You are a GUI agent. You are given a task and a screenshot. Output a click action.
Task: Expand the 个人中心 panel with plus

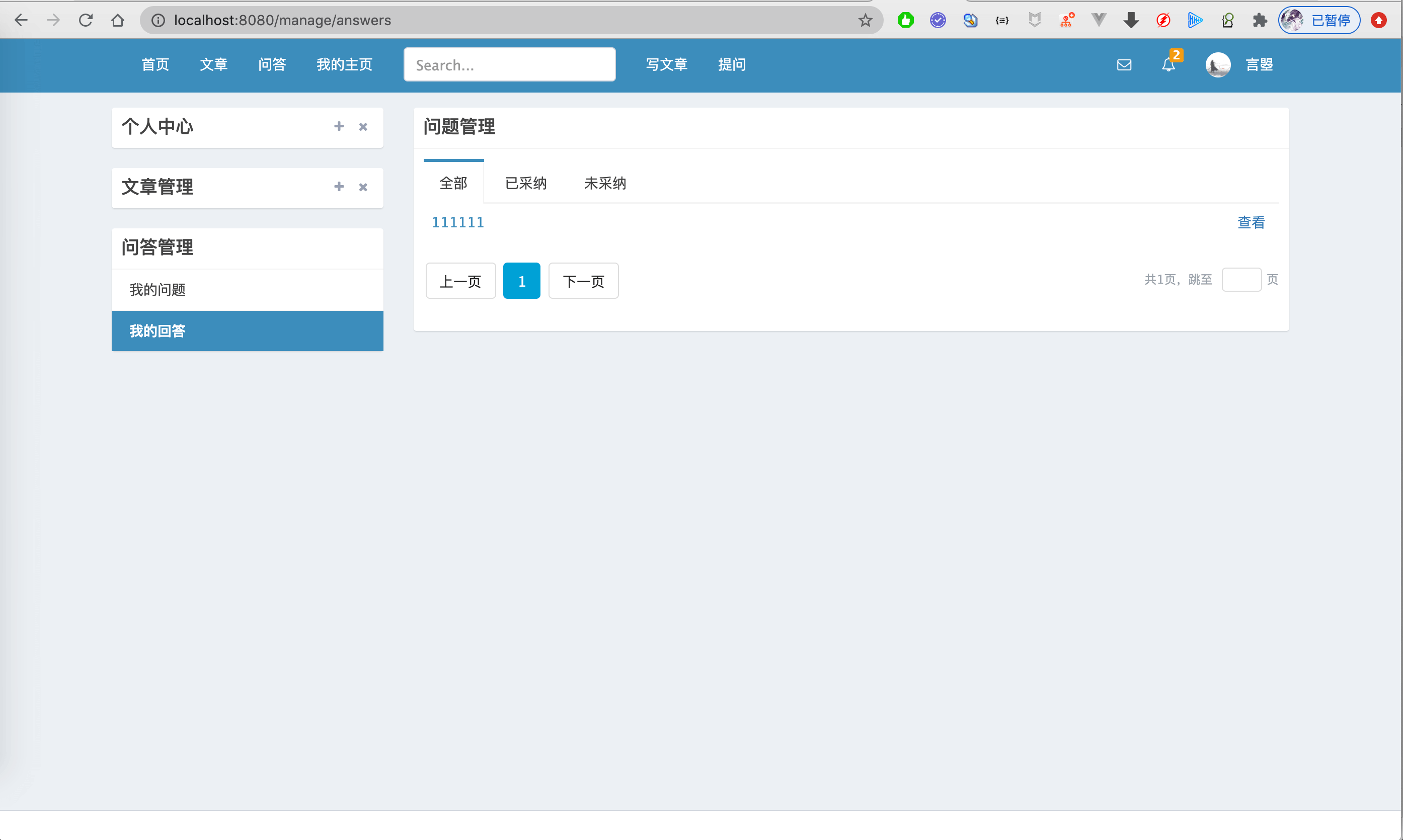339,126
